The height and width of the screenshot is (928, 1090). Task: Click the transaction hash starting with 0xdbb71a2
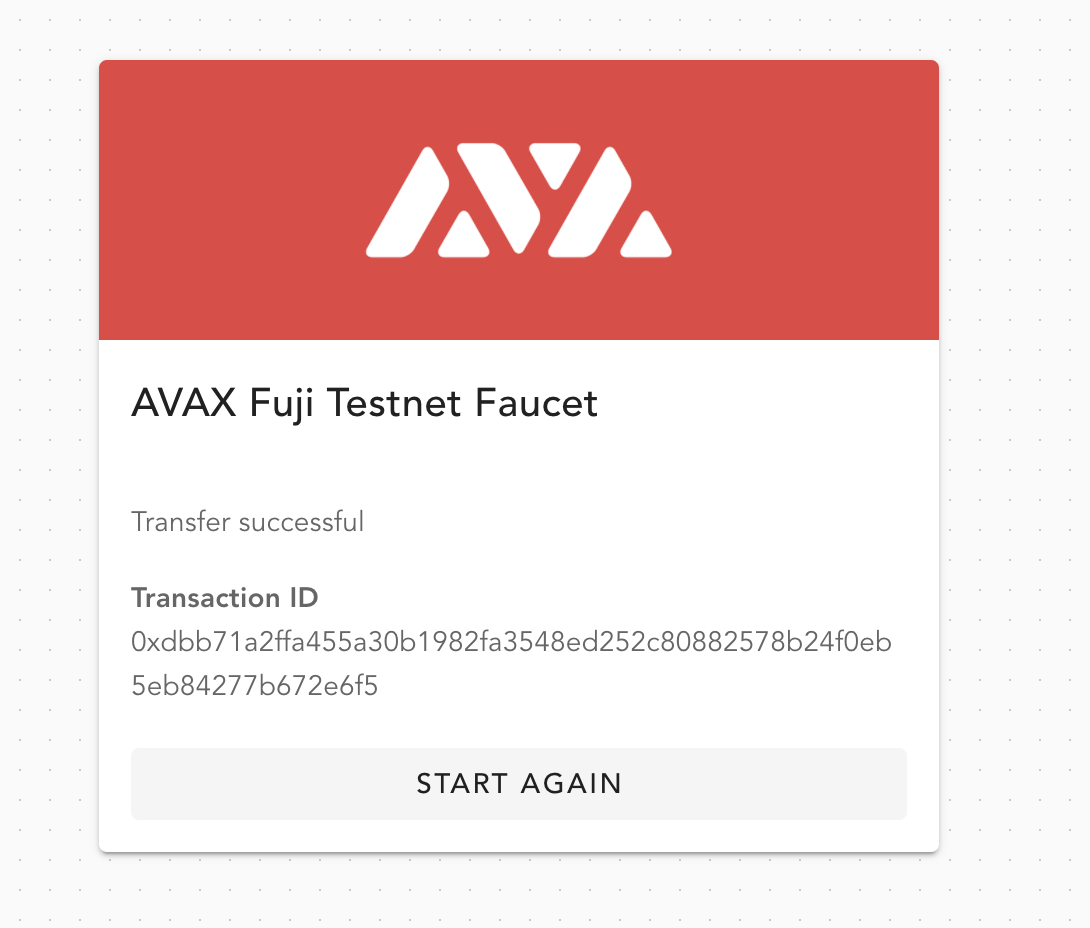click(511, 642)
